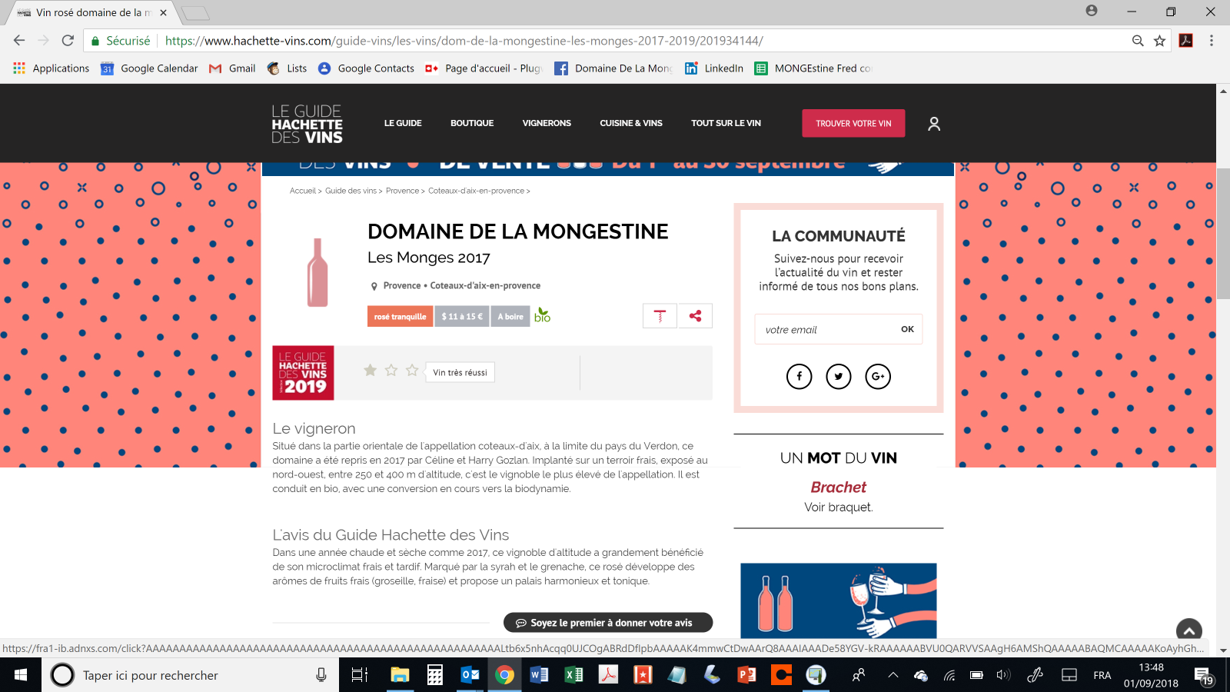Click the Accueil breadcrumb link
1230x692 pixels.
[x=302, y=191]
